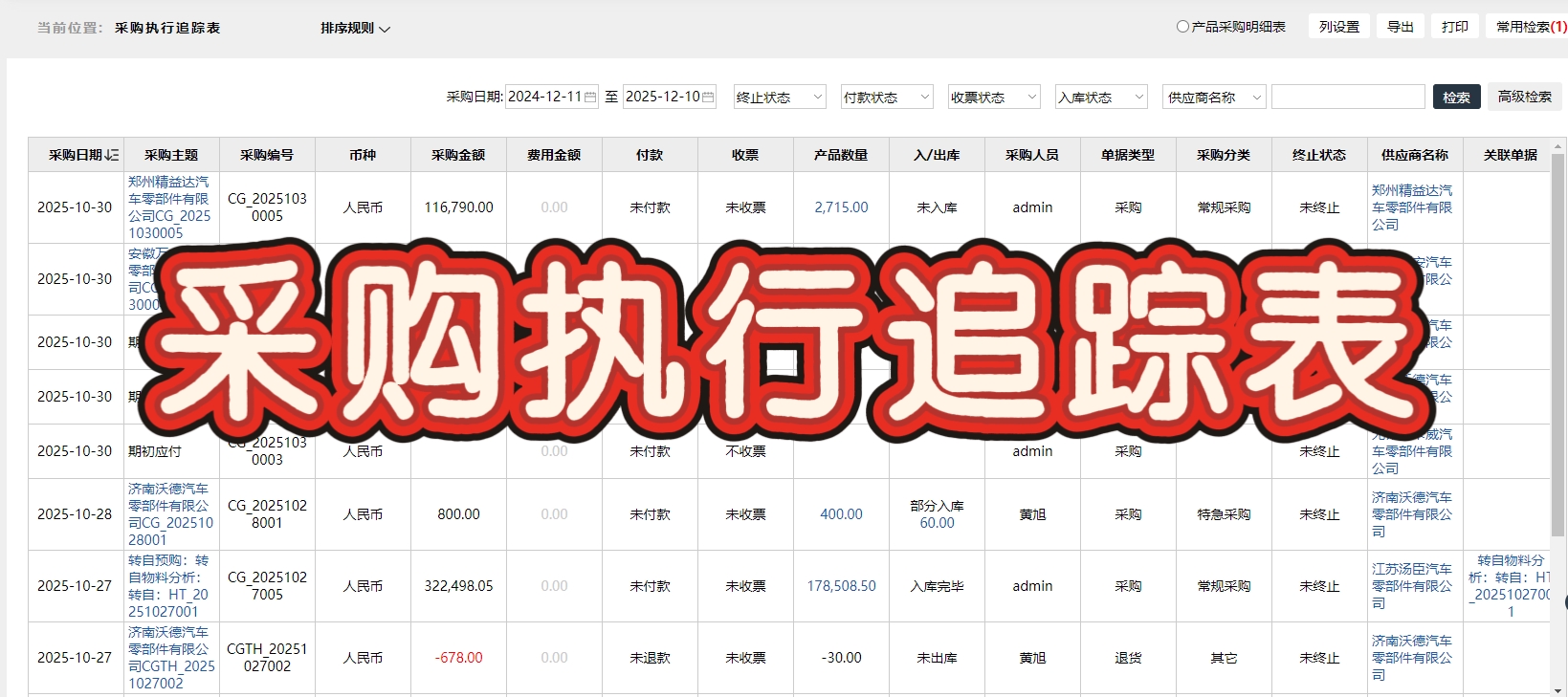Open purchase 济南沃德汽车零部件有限公司CG_20251028001 link
Viewport: 1568px width, 697px height.
(x=171, y=514)
